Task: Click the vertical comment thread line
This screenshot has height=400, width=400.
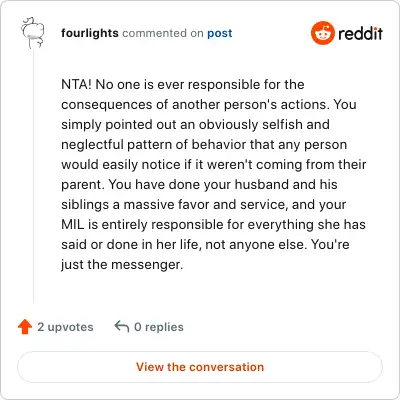Action: pyautogui.click(x=33, y=177)
